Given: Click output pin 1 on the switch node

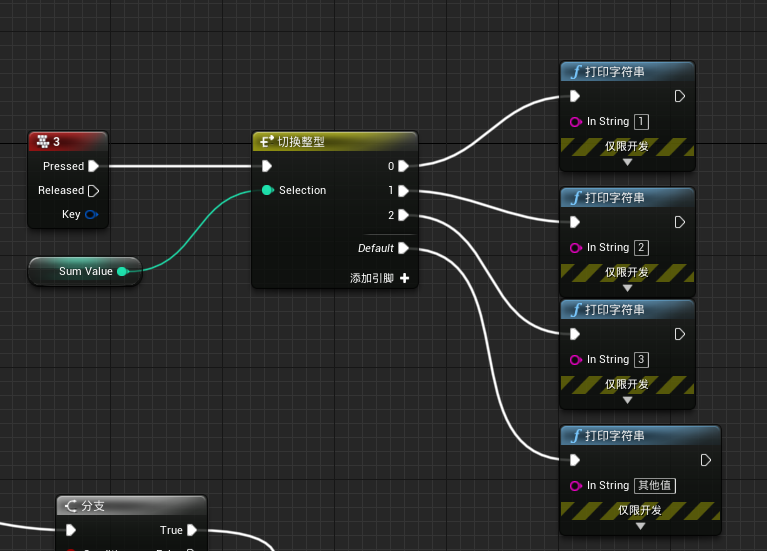Looking at the screenshot, I should [403, 190].
